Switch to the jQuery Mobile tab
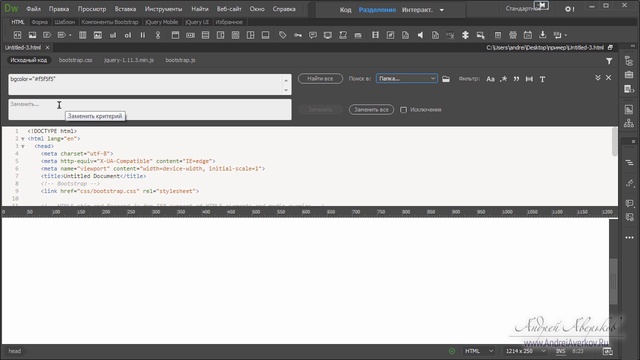 click(x=162, y=22)
